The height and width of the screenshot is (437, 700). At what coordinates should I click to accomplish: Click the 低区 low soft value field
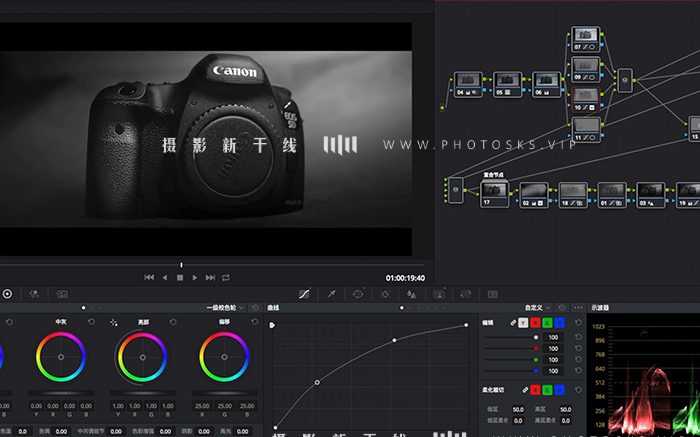tap(518, 409)
